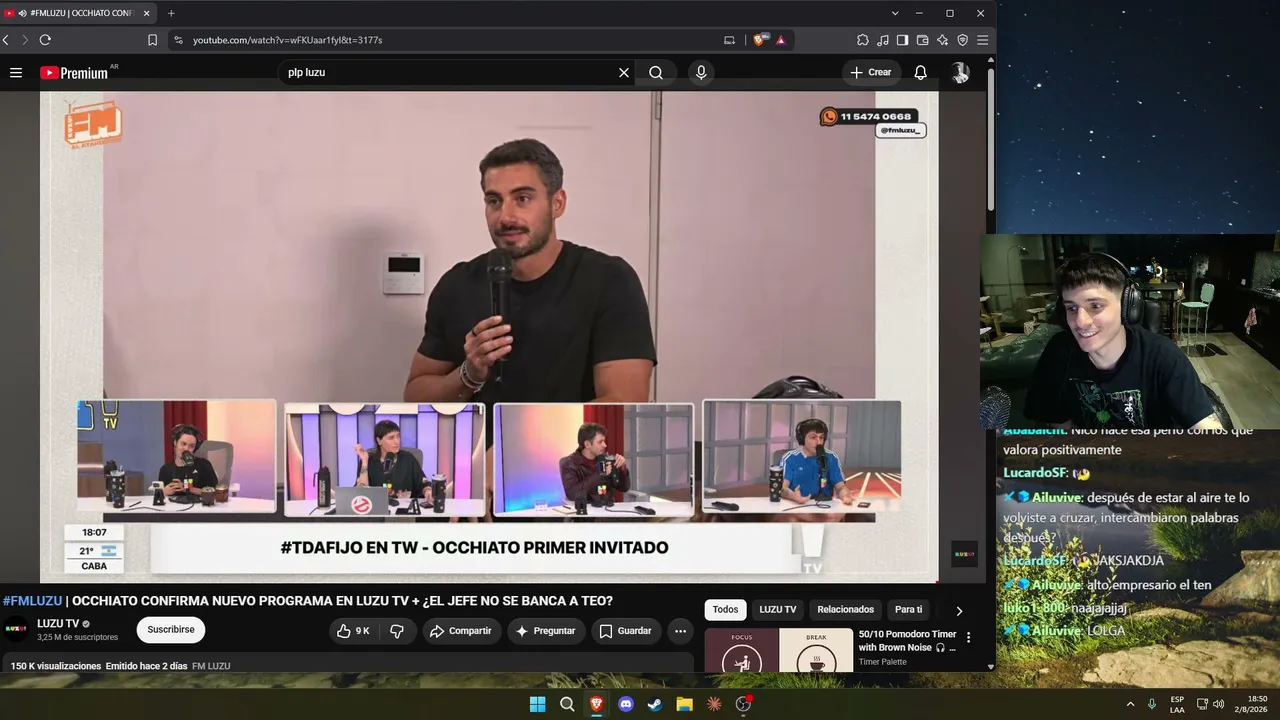Go to YouTube Premium home logo
Screen dimensions: 1280x720
pyautogui.click(x=74, y=72)
